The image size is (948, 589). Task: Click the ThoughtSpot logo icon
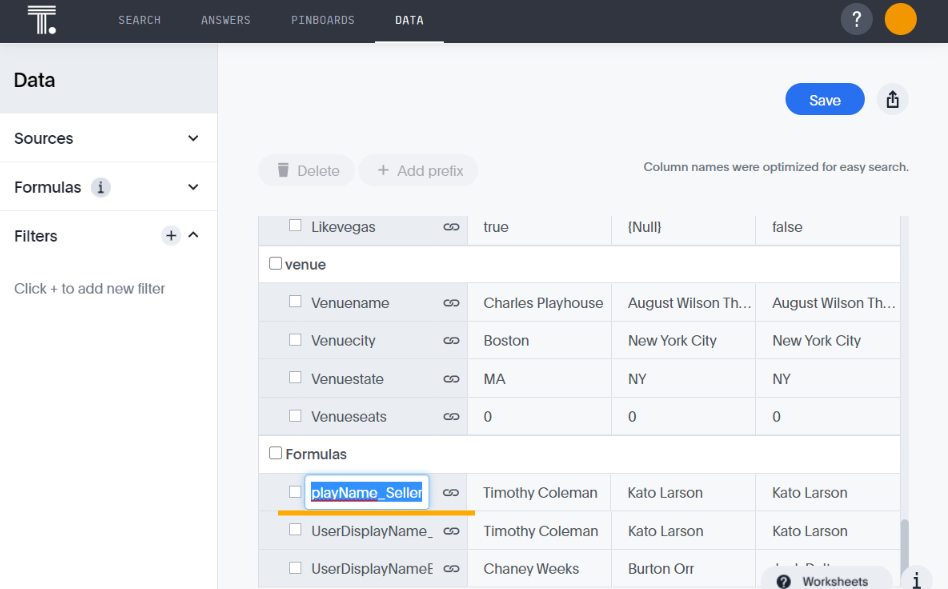coord(40,18)
